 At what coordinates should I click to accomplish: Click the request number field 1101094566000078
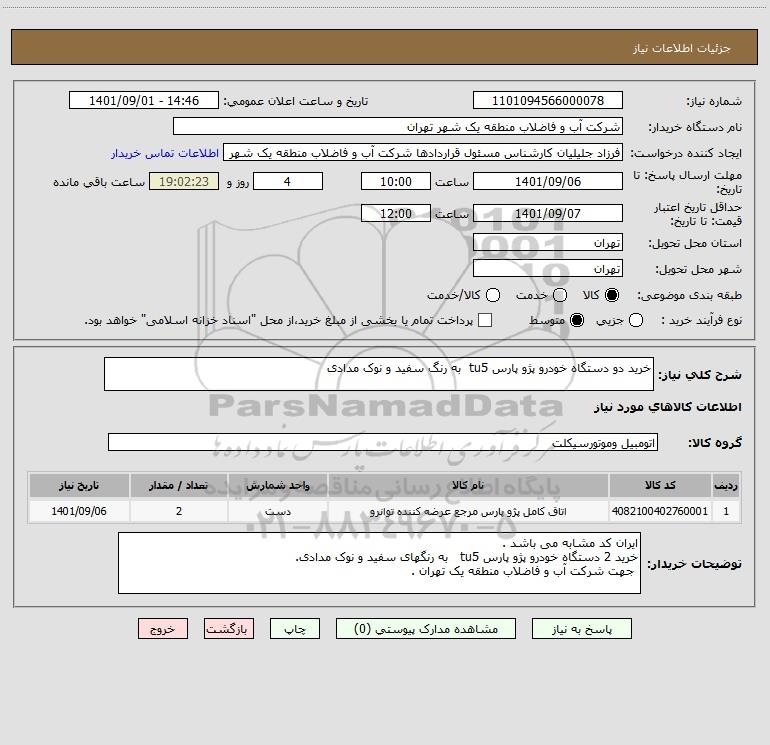[x=548, y=101]
